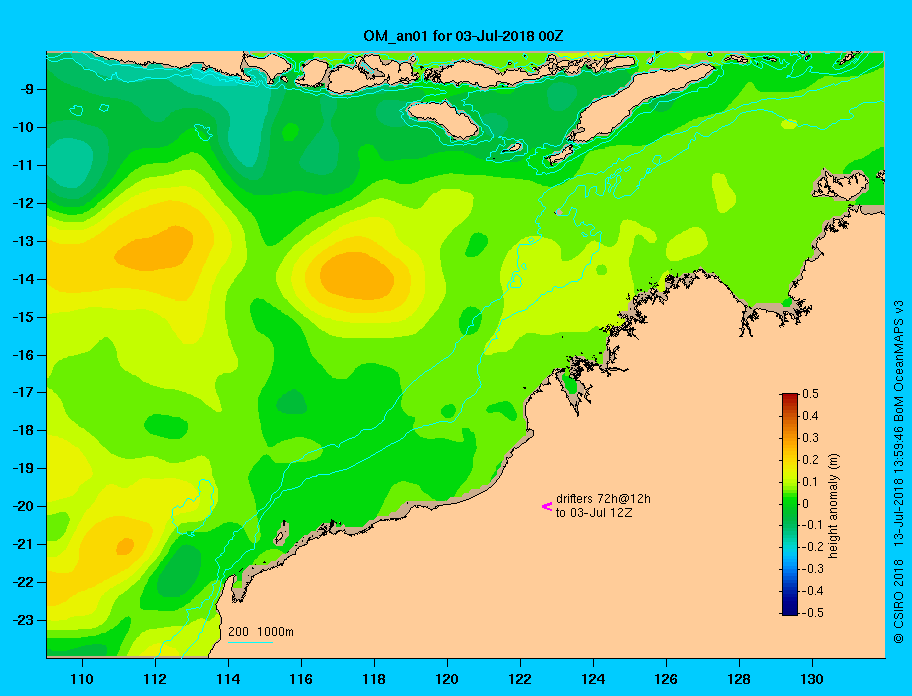Click the cyan contour legend line sample

[x=250, y=642]
